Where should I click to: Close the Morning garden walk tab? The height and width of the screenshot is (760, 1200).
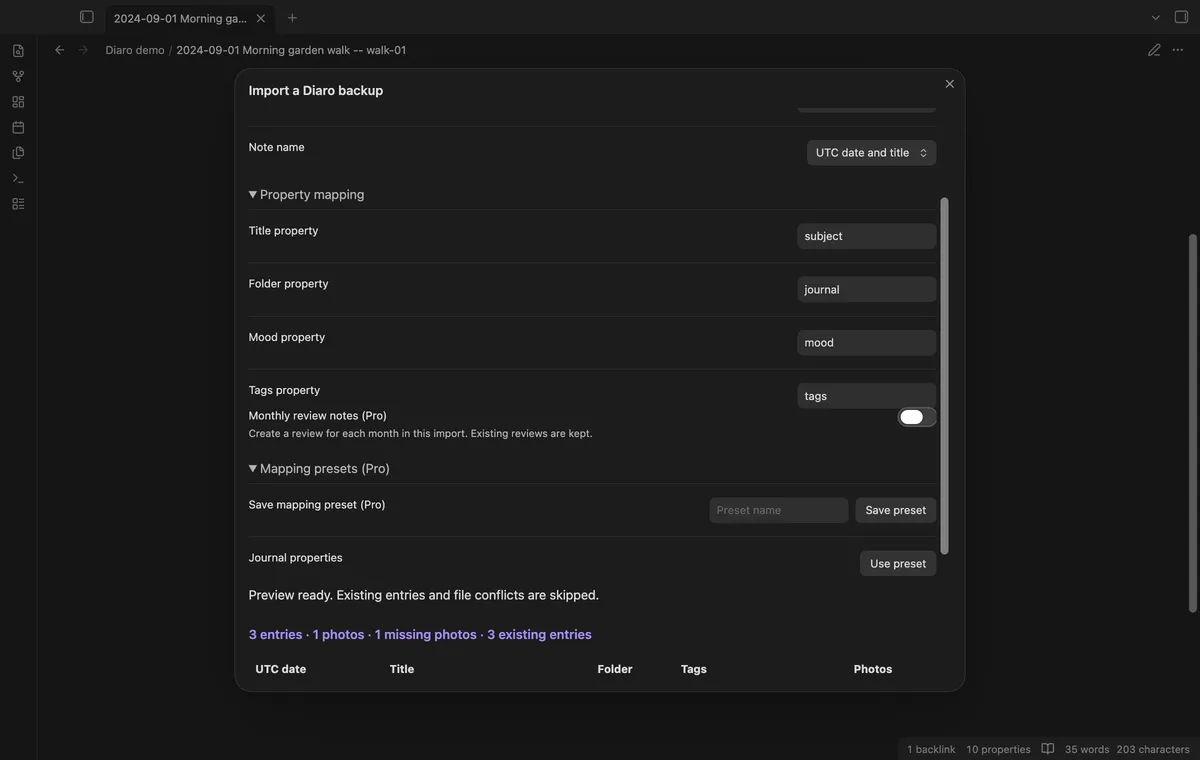(x=261, y=18)
